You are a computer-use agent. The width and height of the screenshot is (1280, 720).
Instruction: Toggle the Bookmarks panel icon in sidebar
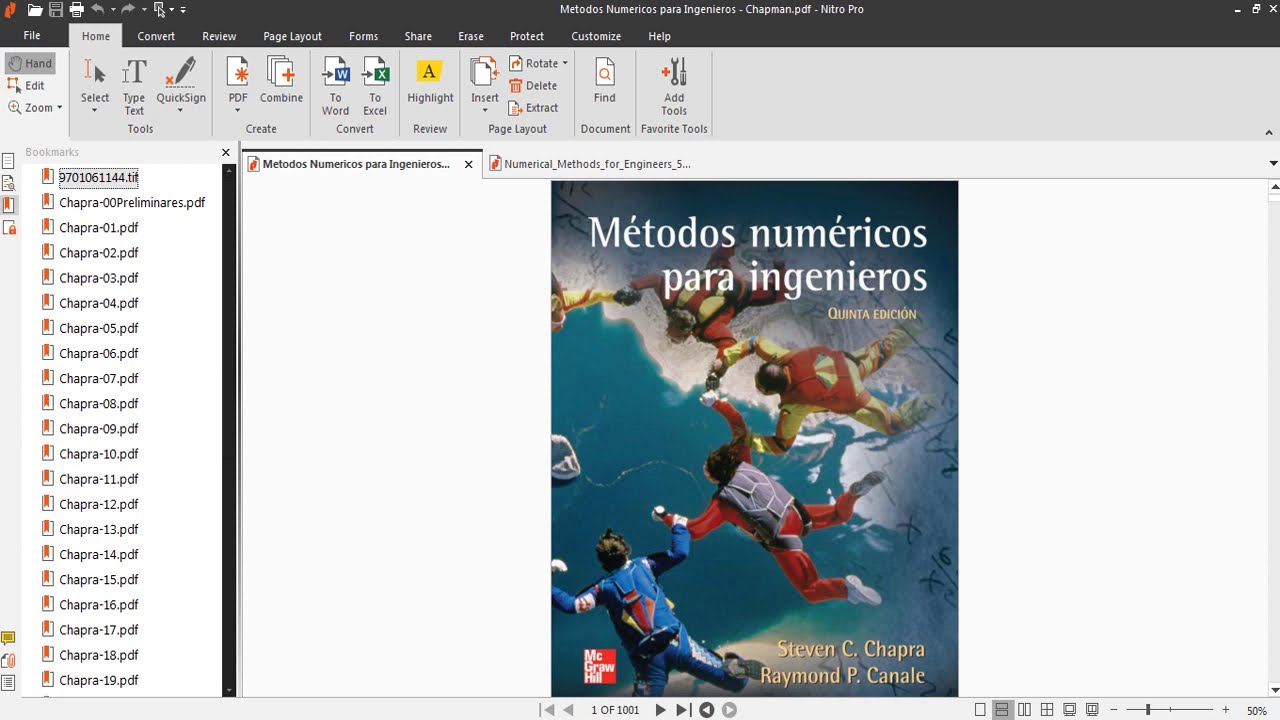9,205
